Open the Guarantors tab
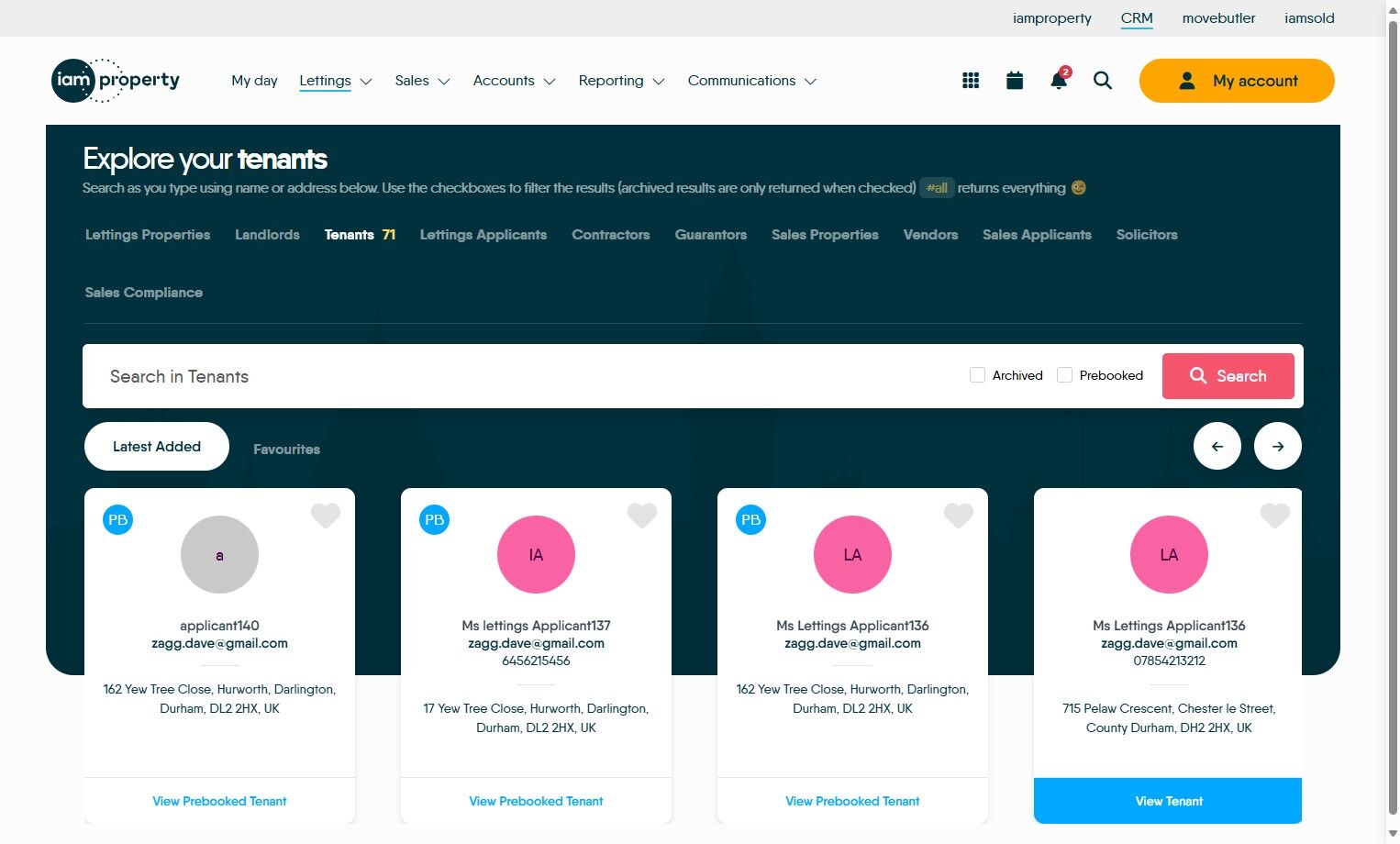 (711, 235)
